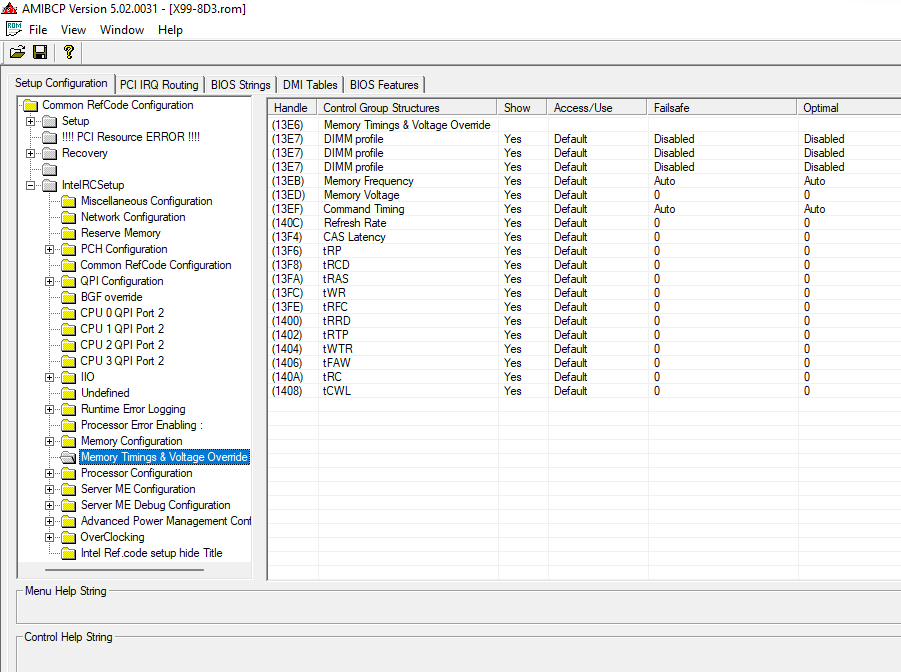Click the Recovery folder icon
The width and height of the screenshot is (901, 672).
pyautogui.click(x=50, y=153)
